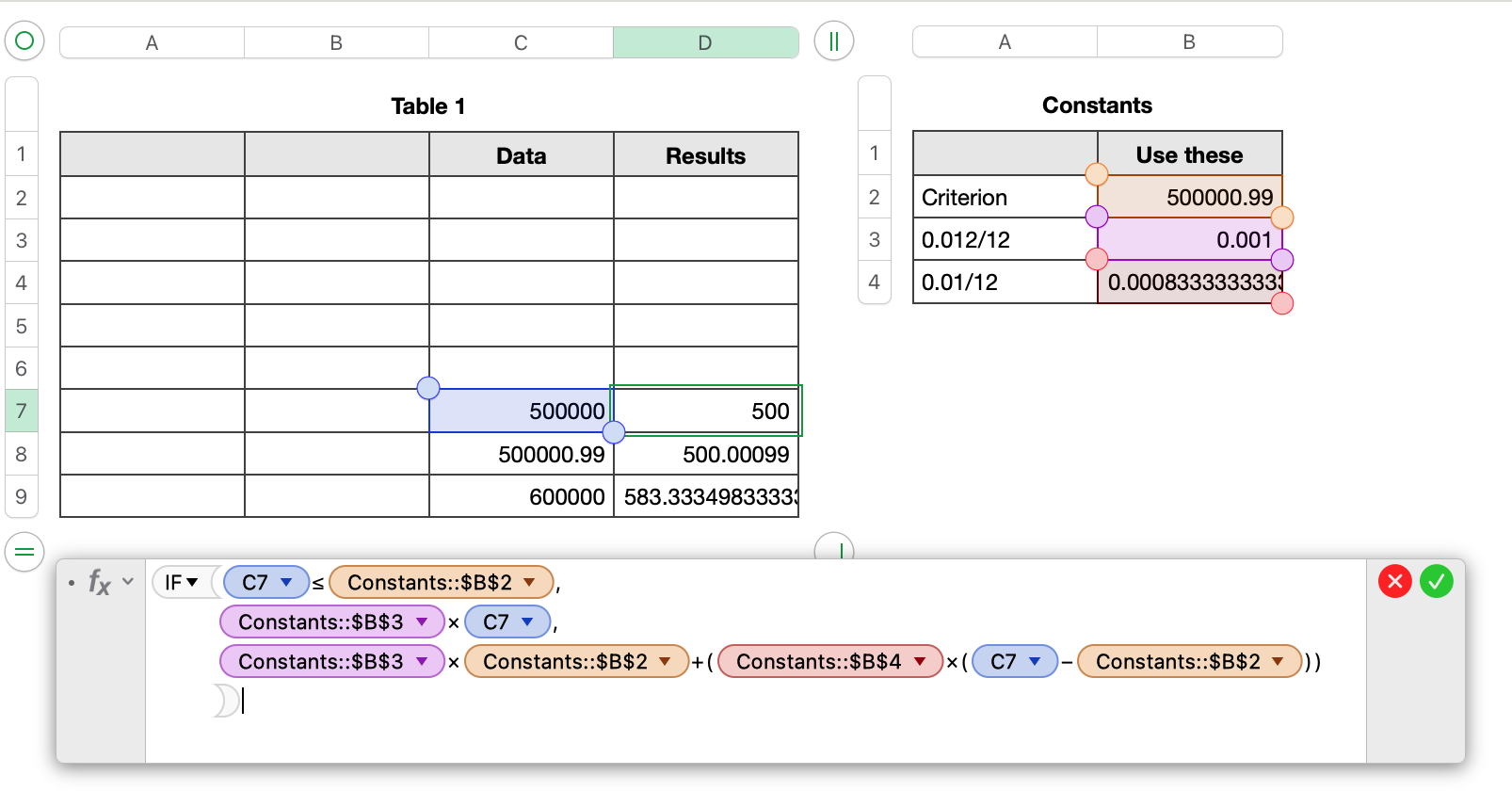Select row 3 header of Constants table
The height and width of the screenshot is (791, 1512).
coord(875,239)
